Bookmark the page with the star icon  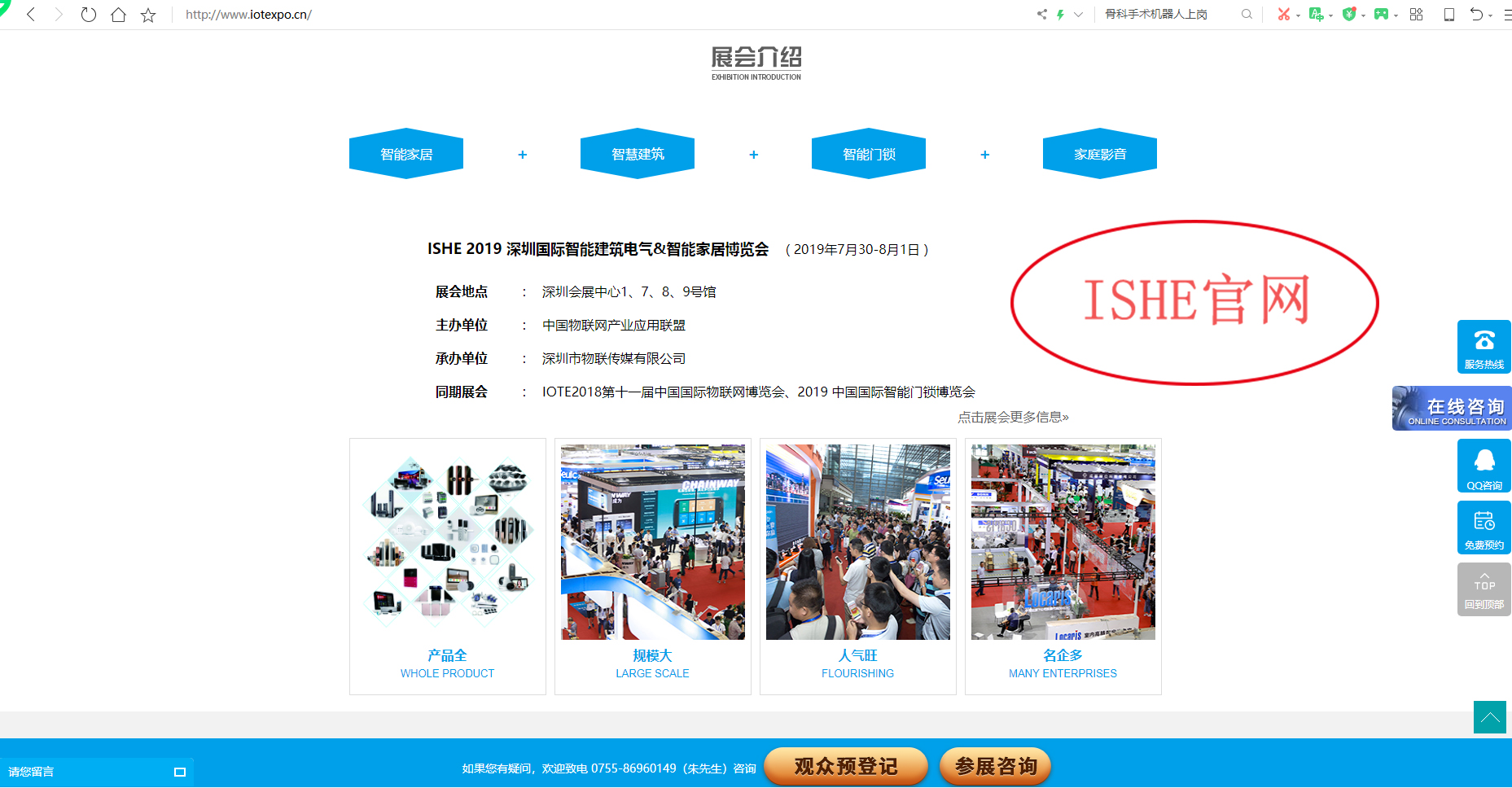(x=148, y=15)
